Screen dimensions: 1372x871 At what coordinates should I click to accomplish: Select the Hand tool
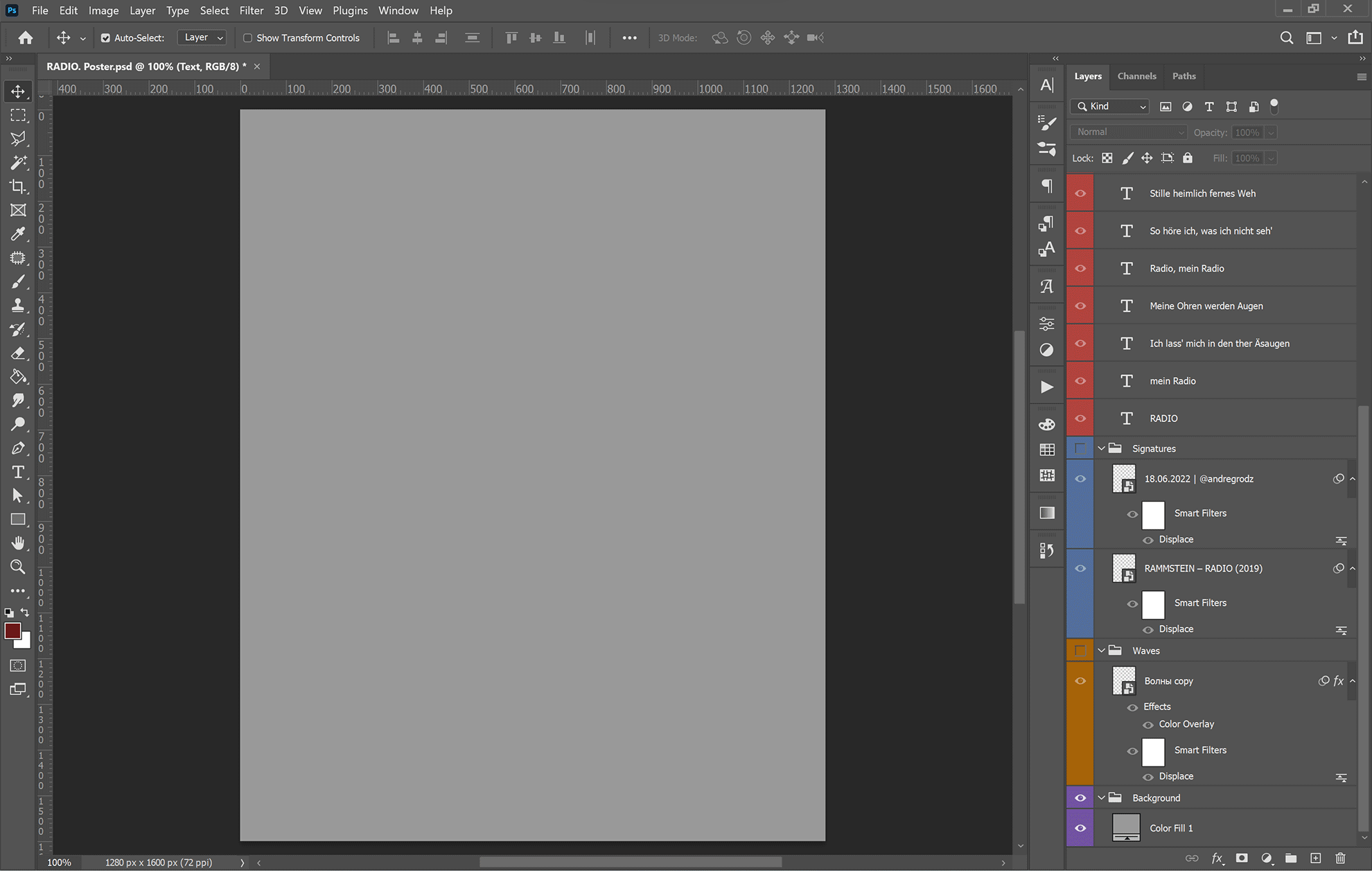coord(18,543)
